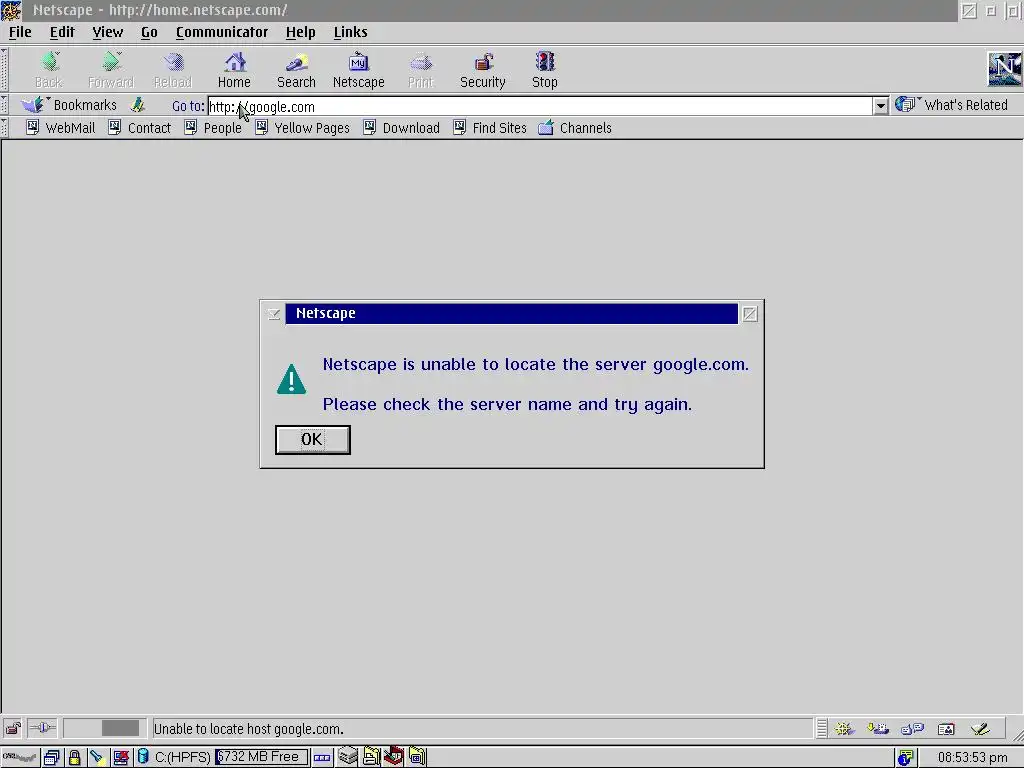Screen dimensions: 1024x768
Task: Go to the Home page icon
Action: (x=234, y=70)
